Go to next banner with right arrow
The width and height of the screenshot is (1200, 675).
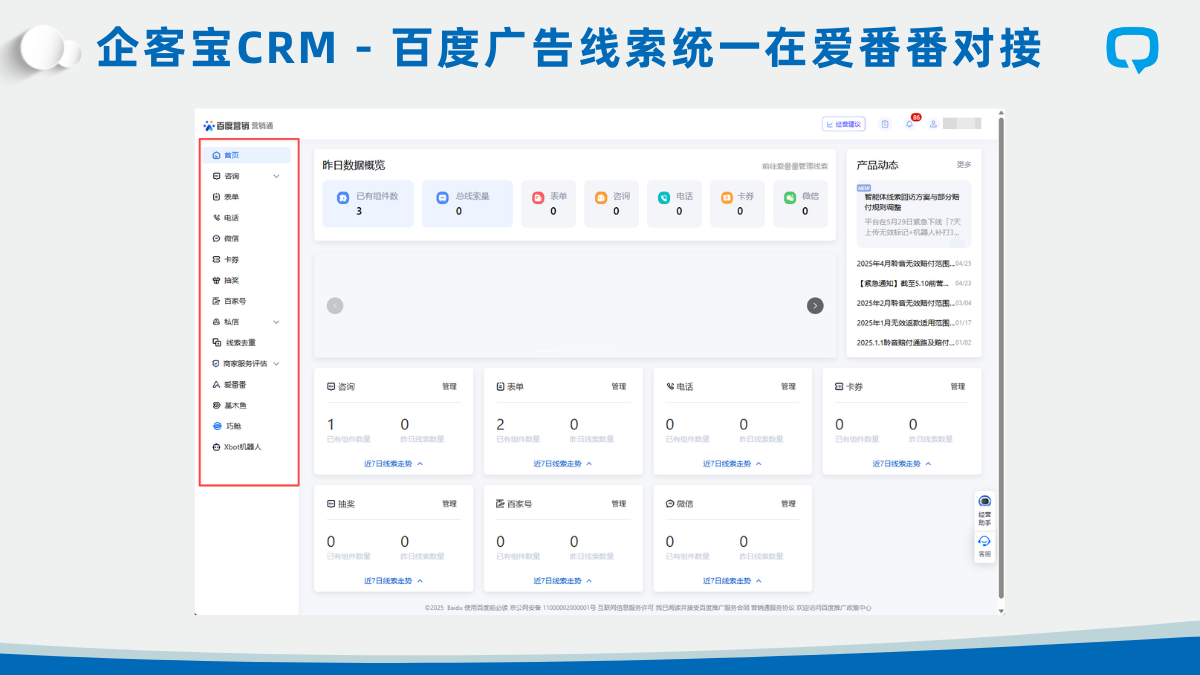coord(815,306)
